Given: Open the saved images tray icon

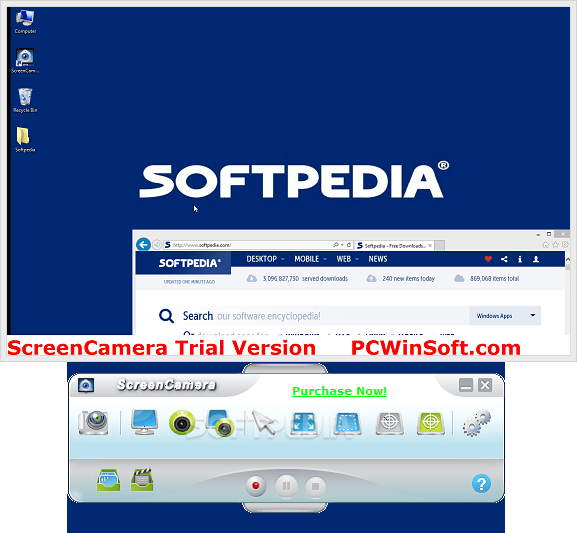Looking at the screenshot, I should click(x=108, y=480).
